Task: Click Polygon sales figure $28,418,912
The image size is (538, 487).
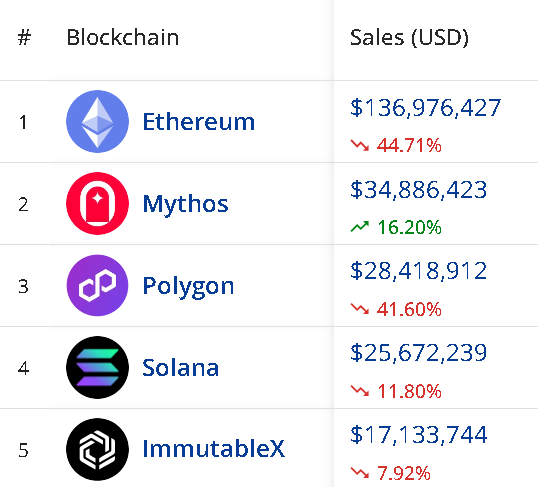Action: [x=418, y=271]
